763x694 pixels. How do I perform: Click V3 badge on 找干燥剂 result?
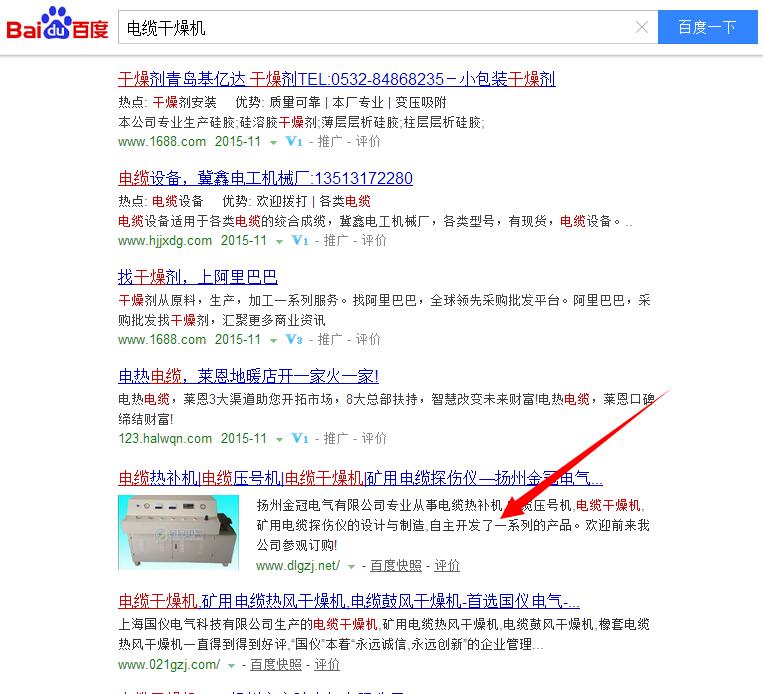[294, 339]
